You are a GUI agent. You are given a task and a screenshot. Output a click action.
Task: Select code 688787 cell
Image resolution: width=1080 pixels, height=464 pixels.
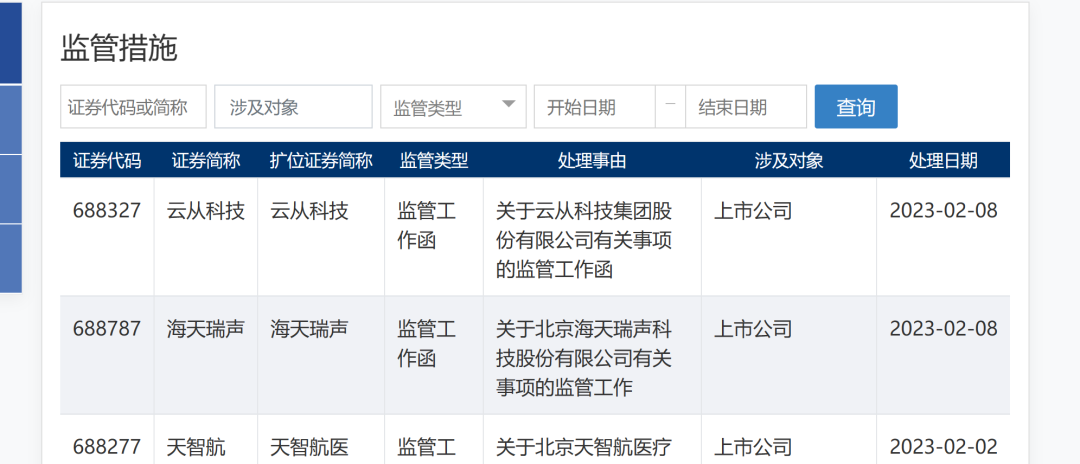107,328
